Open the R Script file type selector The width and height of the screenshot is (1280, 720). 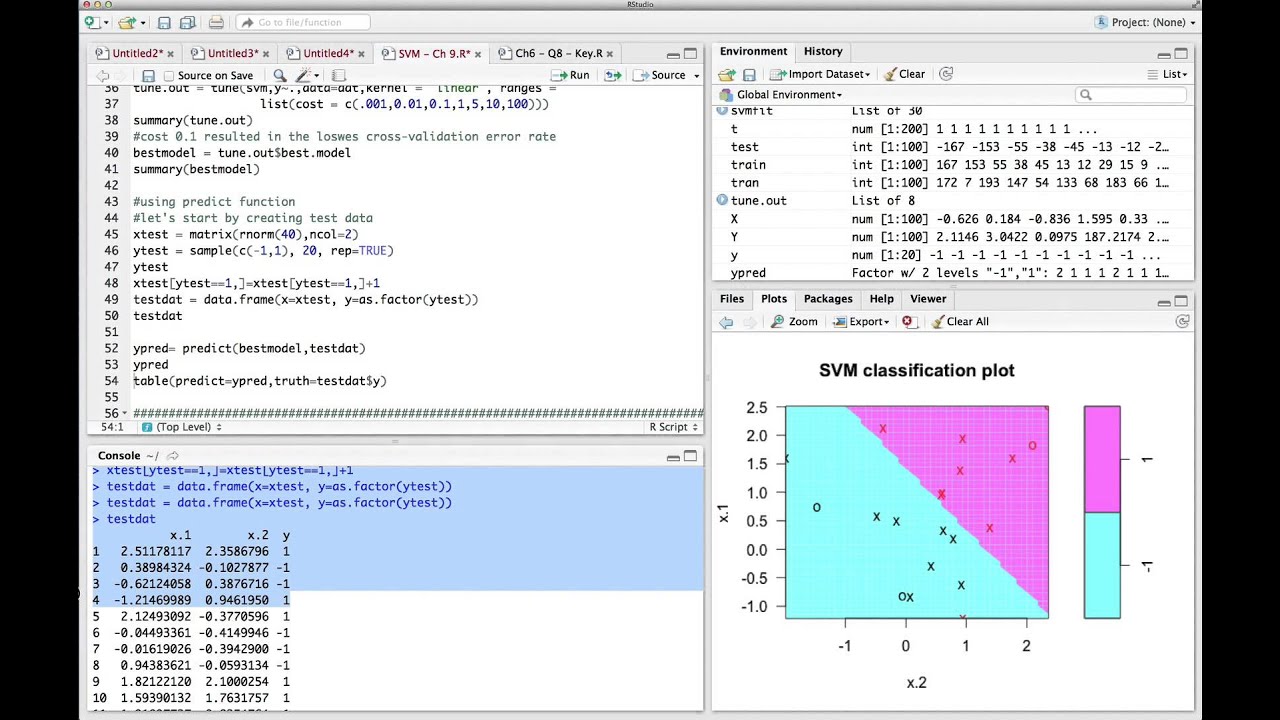[675, 427]
